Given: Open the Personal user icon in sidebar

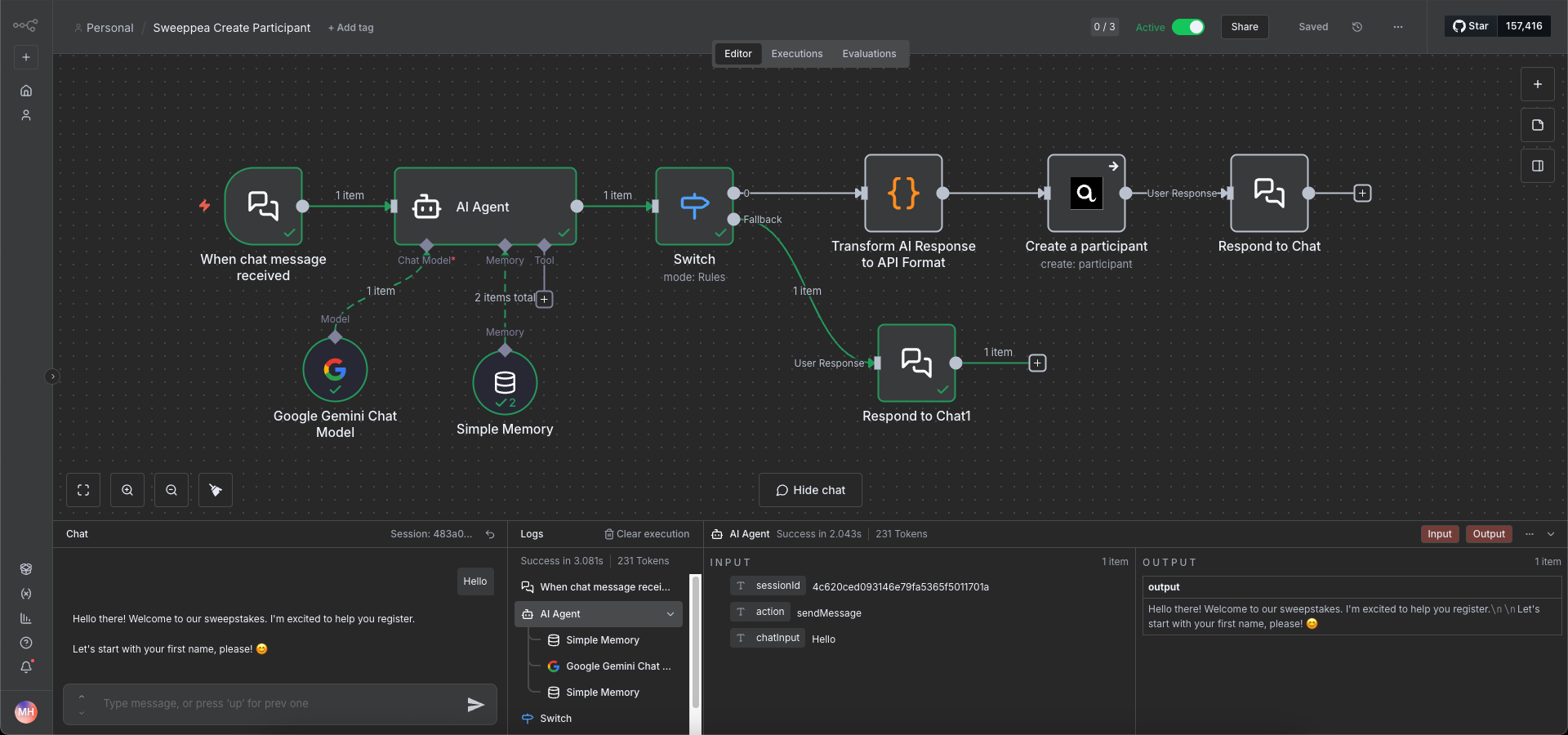Looking at the screenshot, I should tap(26, 115).
